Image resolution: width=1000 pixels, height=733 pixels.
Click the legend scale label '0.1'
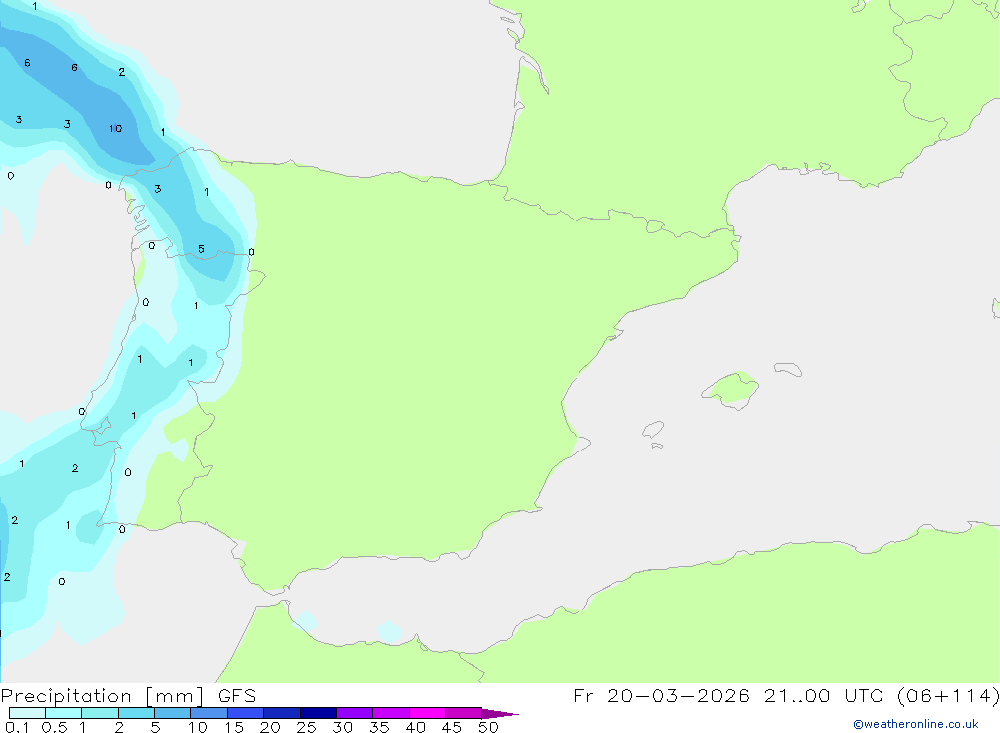(x=17, y=727)
